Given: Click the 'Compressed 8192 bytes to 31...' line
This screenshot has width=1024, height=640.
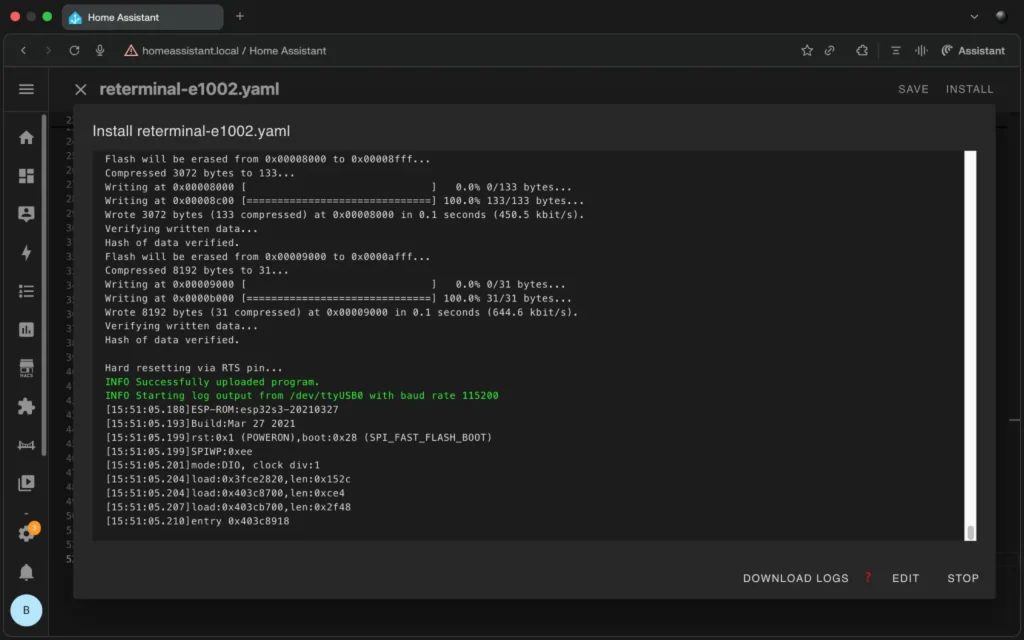Looking at the screenshot, I should tap(197, 270).
